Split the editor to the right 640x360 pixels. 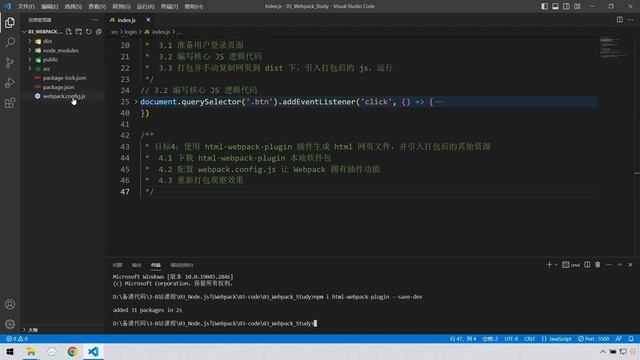[x=620, y=20]
